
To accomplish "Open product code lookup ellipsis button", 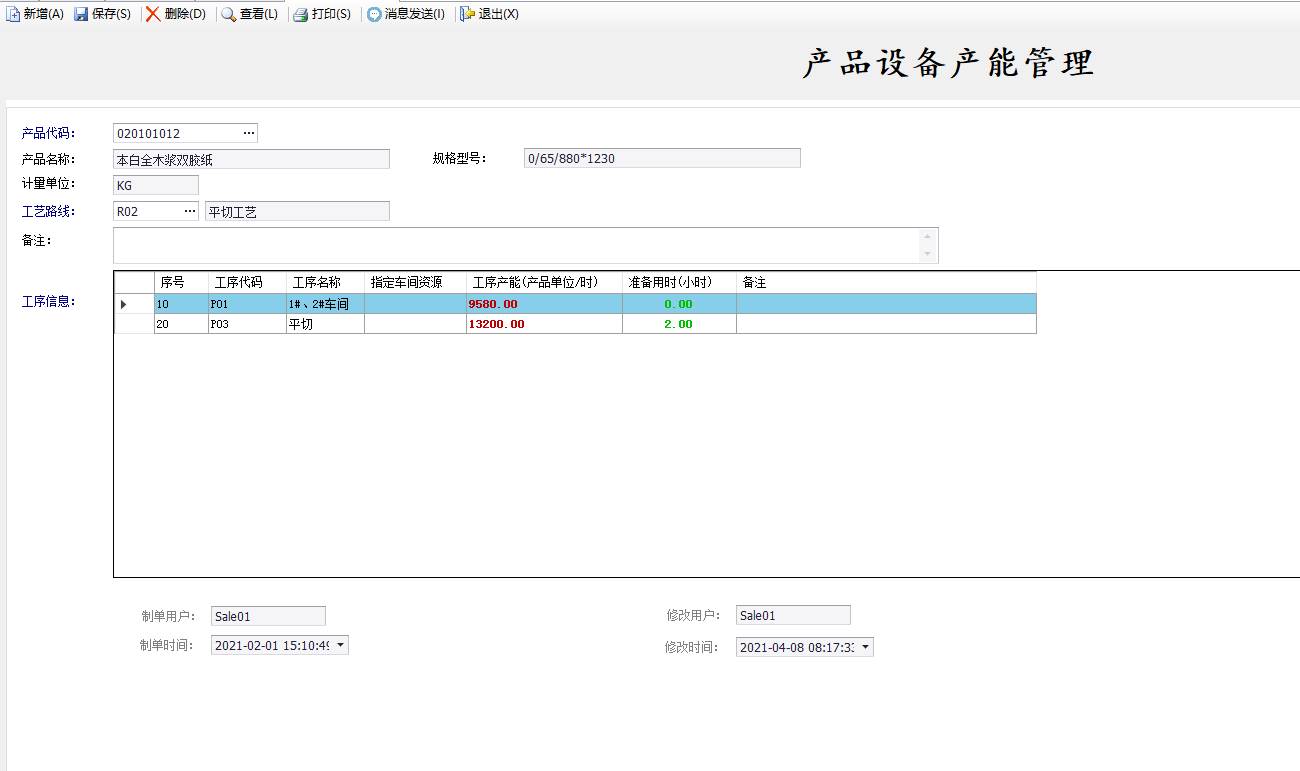I will click(249, 133).
